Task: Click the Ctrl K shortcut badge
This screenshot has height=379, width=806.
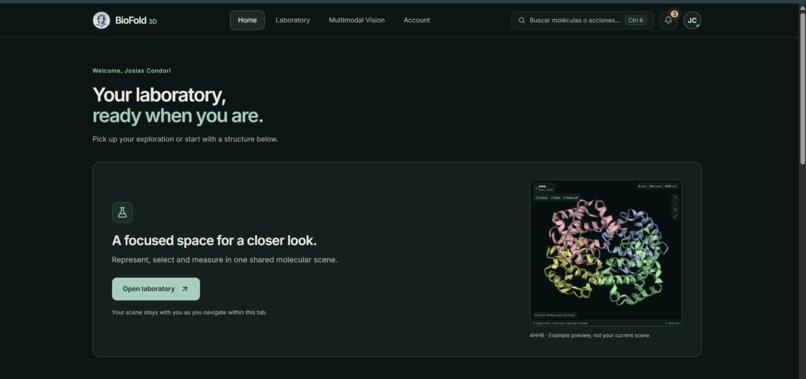Action: click(x=636, y=20)
